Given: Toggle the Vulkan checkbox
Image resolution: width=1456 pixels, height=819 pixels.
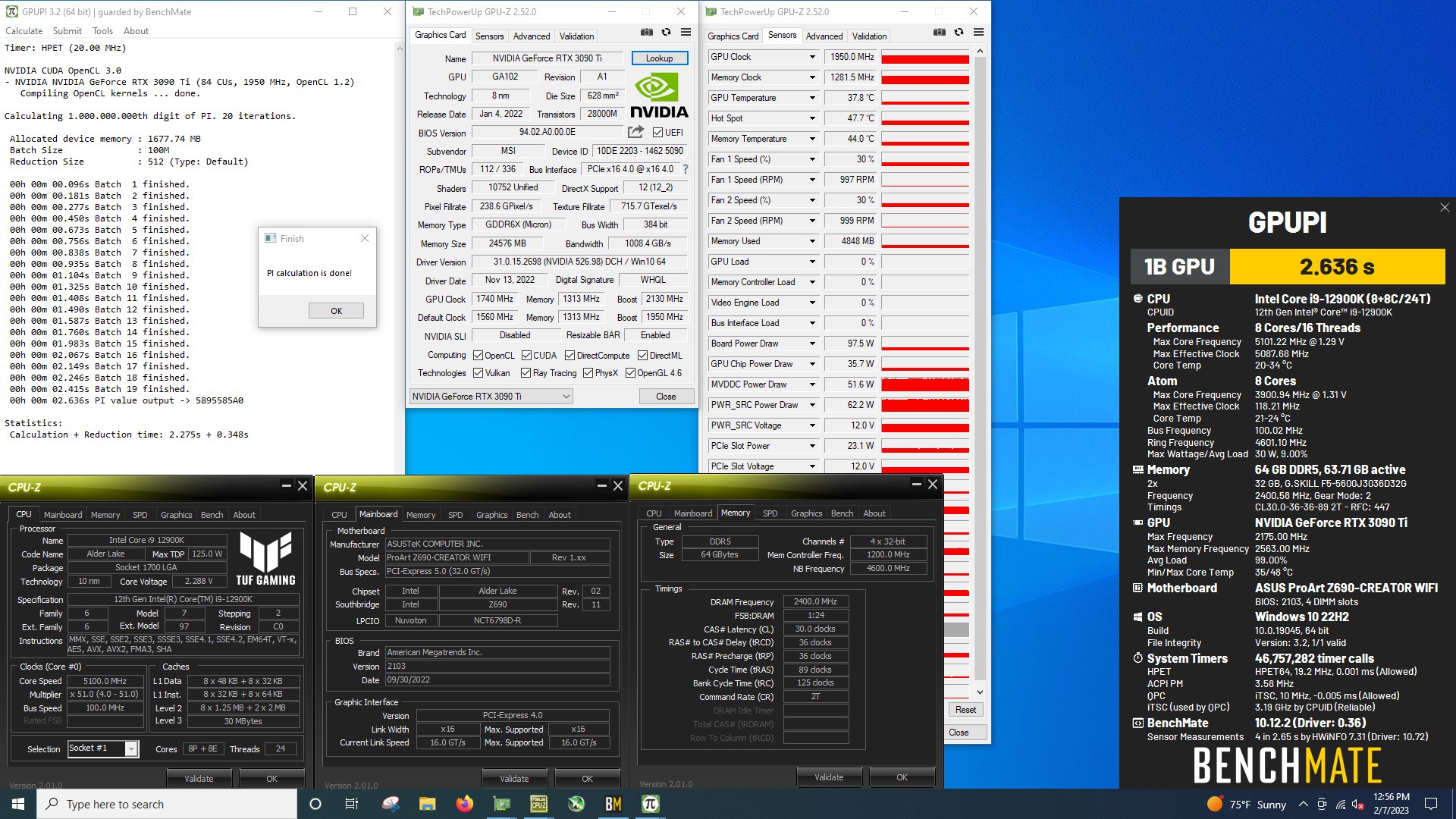Looking at the screenshot, I should 479,373.
